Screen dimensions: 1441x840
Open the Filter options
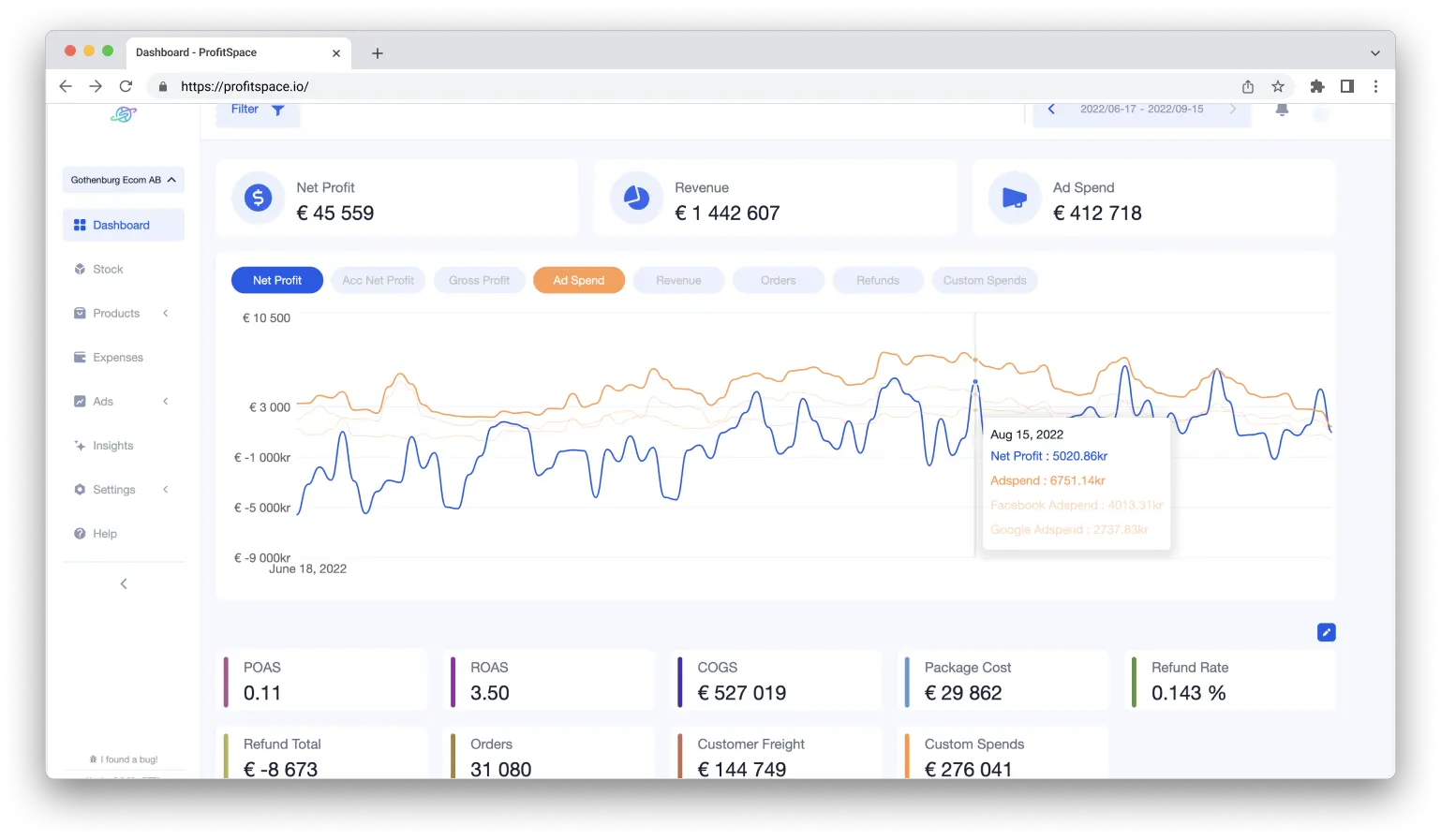(256, 109)
